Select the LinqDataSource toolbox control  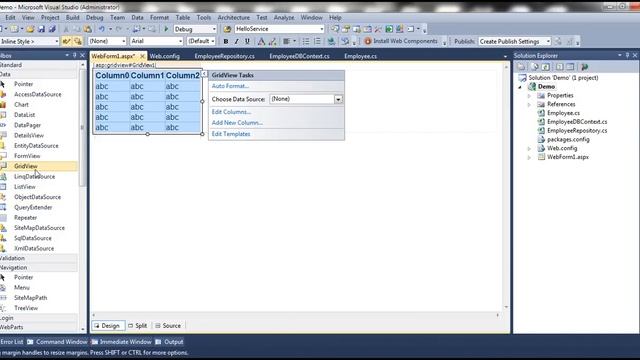point(34,176)
